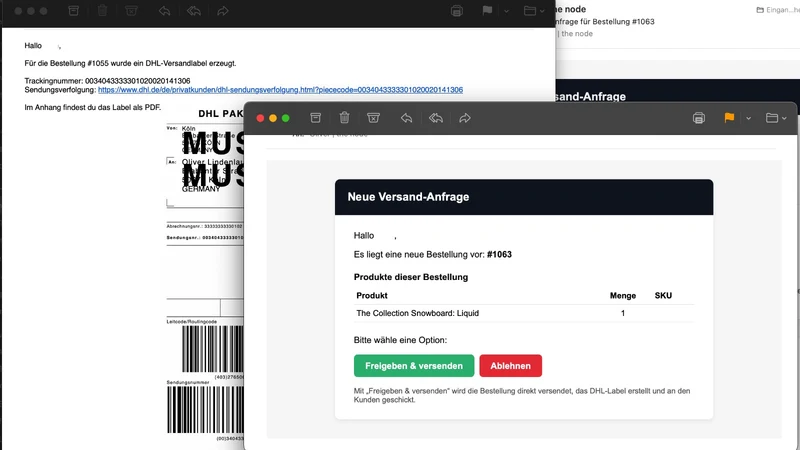The width and height of the screenshot is (800, 450).
Task: Minimize the front mail window
Action: [x=272, y=118]
